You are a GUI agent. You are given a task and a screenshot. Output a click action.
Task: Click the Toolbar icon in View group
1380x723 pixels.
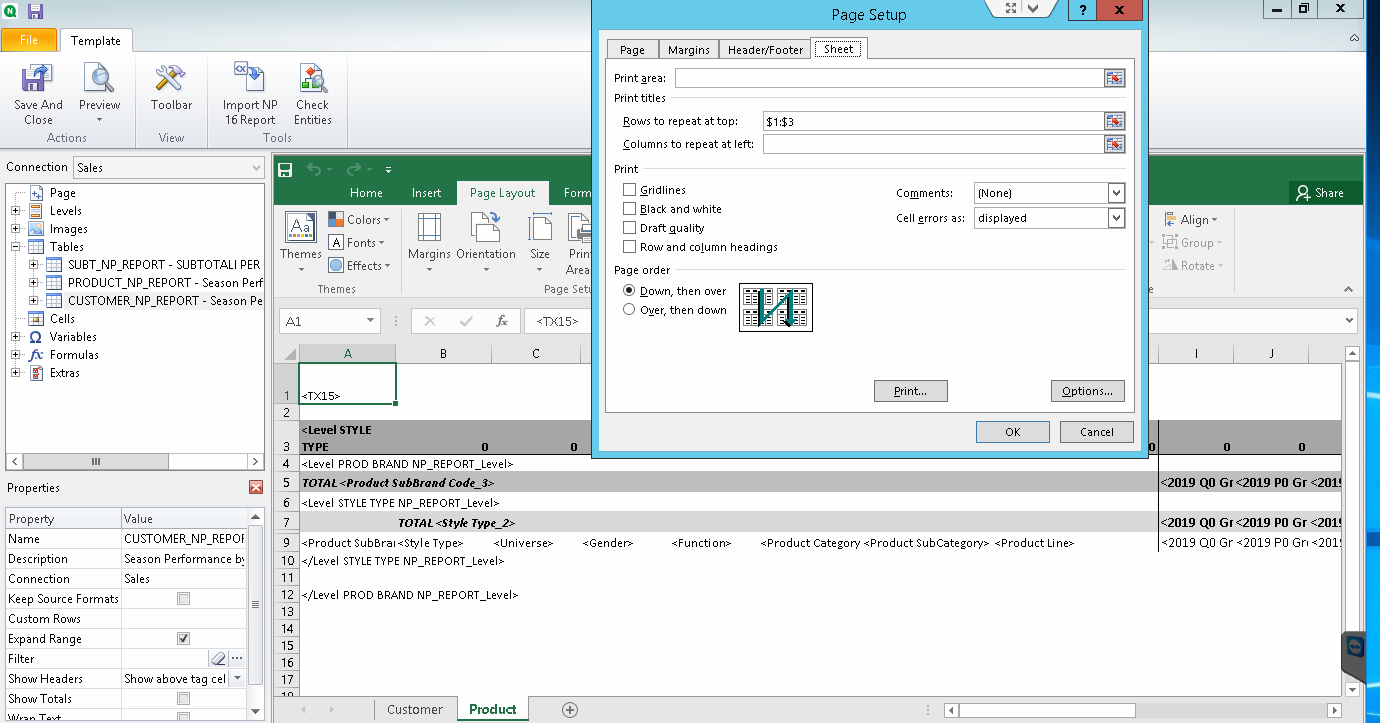click(170, 90)
